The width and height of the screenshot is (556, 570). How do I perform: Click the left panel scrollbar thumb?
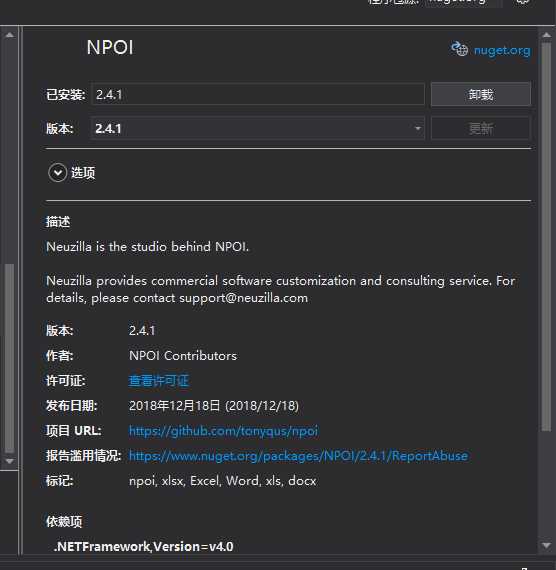point(10,358)
